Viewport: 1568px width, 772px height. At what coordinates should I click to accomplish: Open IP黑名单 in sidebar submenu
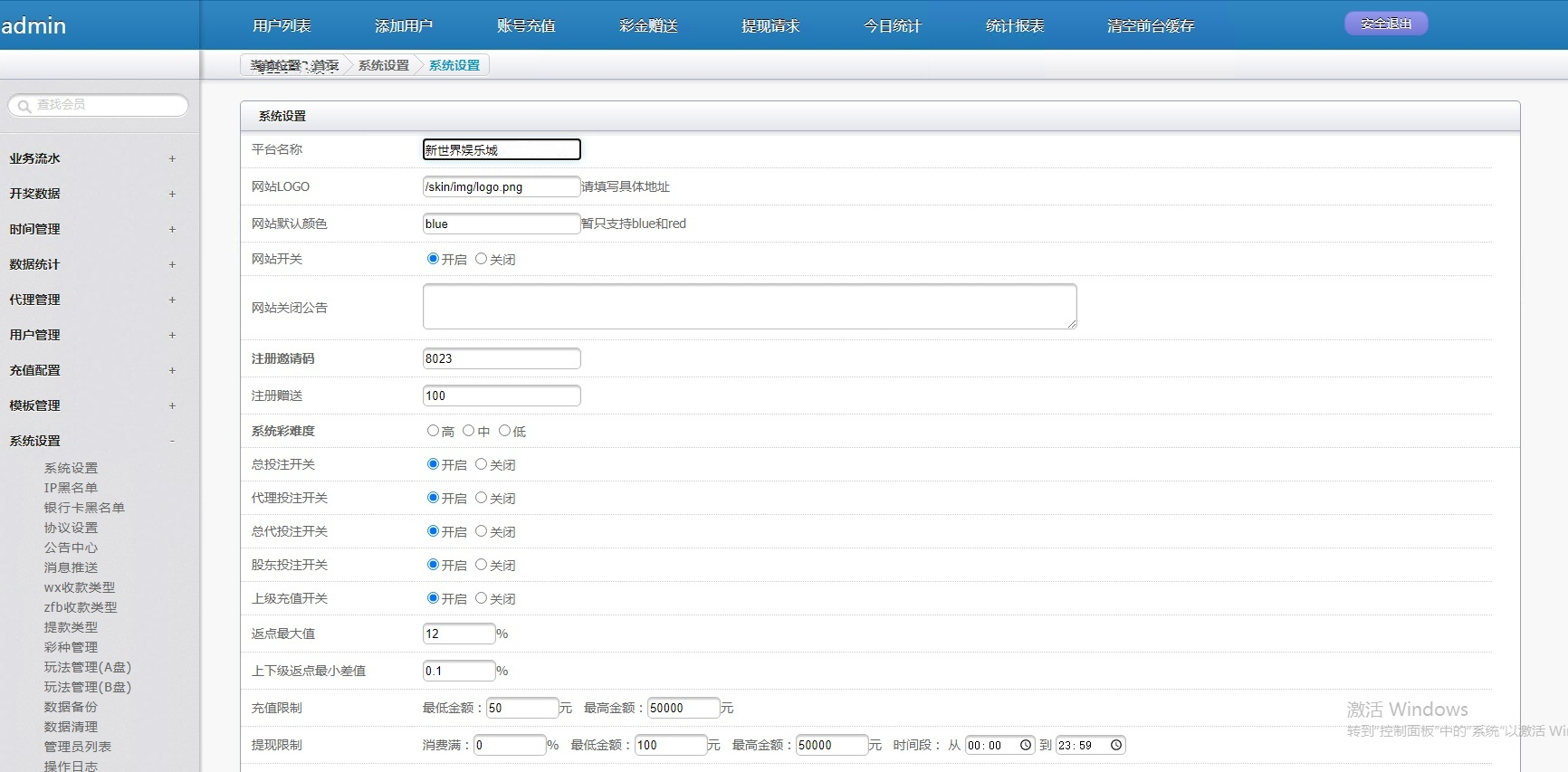(x=71, y=488)
